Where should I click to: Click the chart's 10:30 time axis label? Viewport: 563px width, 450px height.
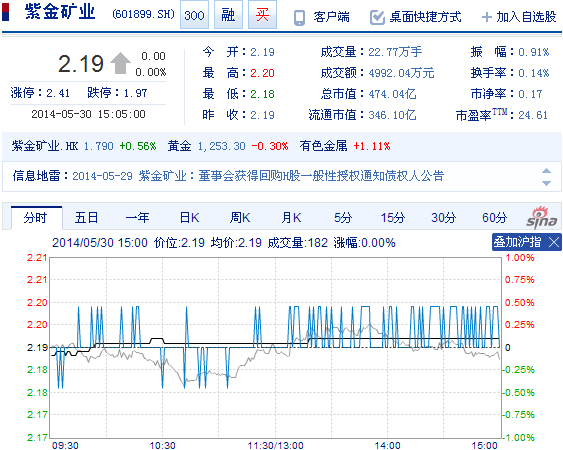(162, 445)
